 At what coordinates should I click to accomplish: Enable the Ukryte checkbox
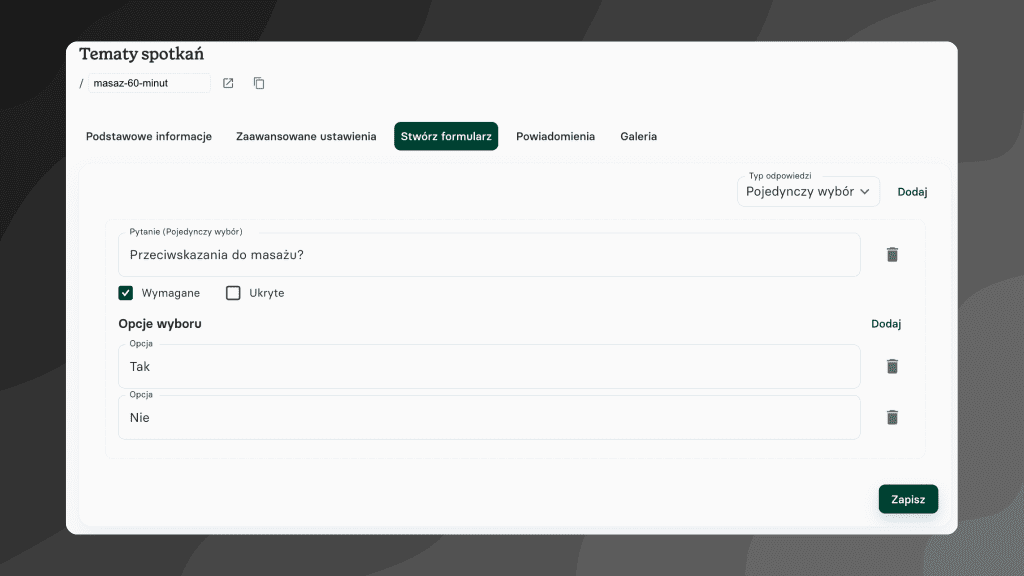coord(233,292)
